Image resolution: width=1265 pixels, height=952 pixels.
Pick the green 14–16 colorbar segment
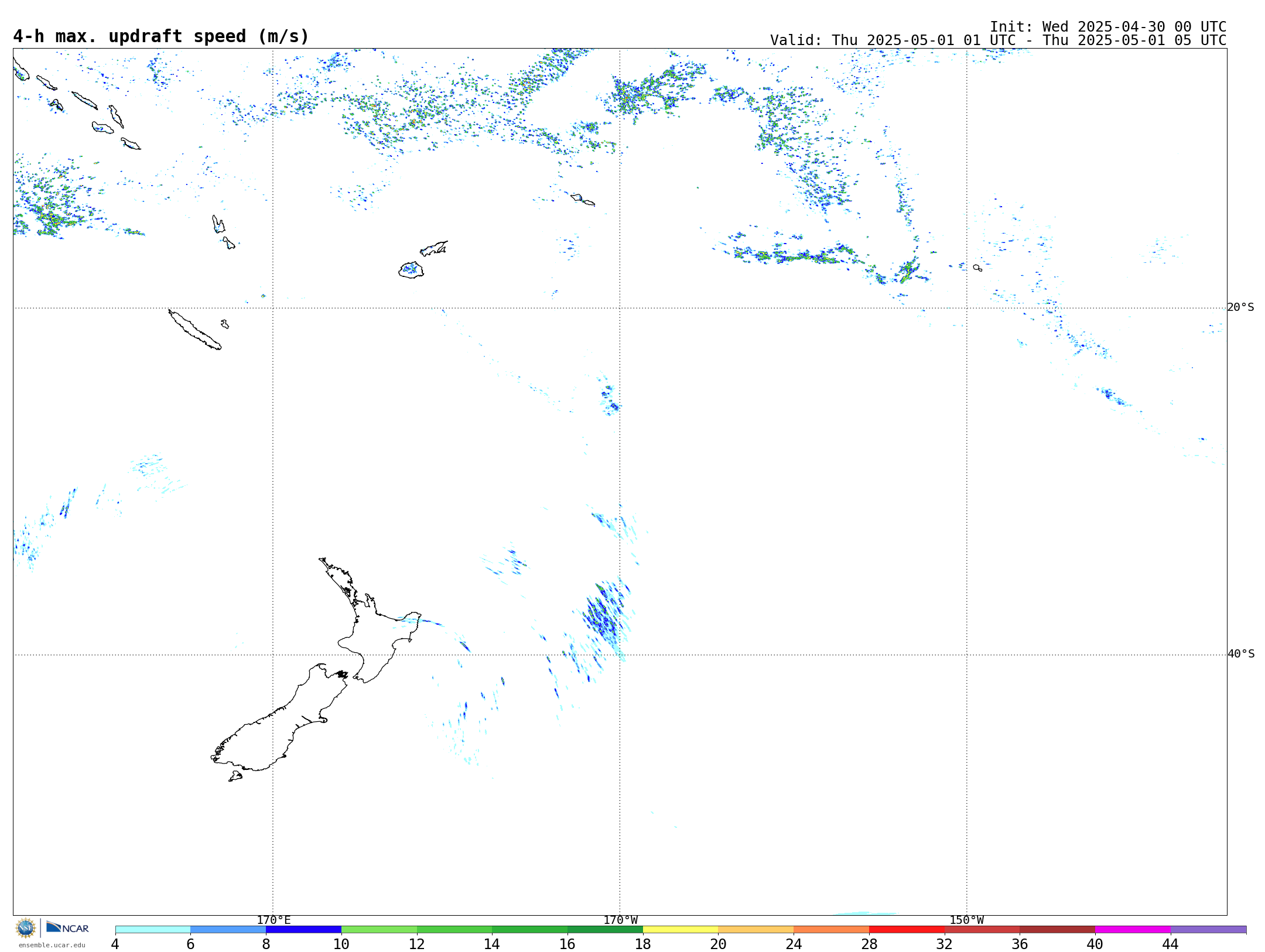(530, 930)
